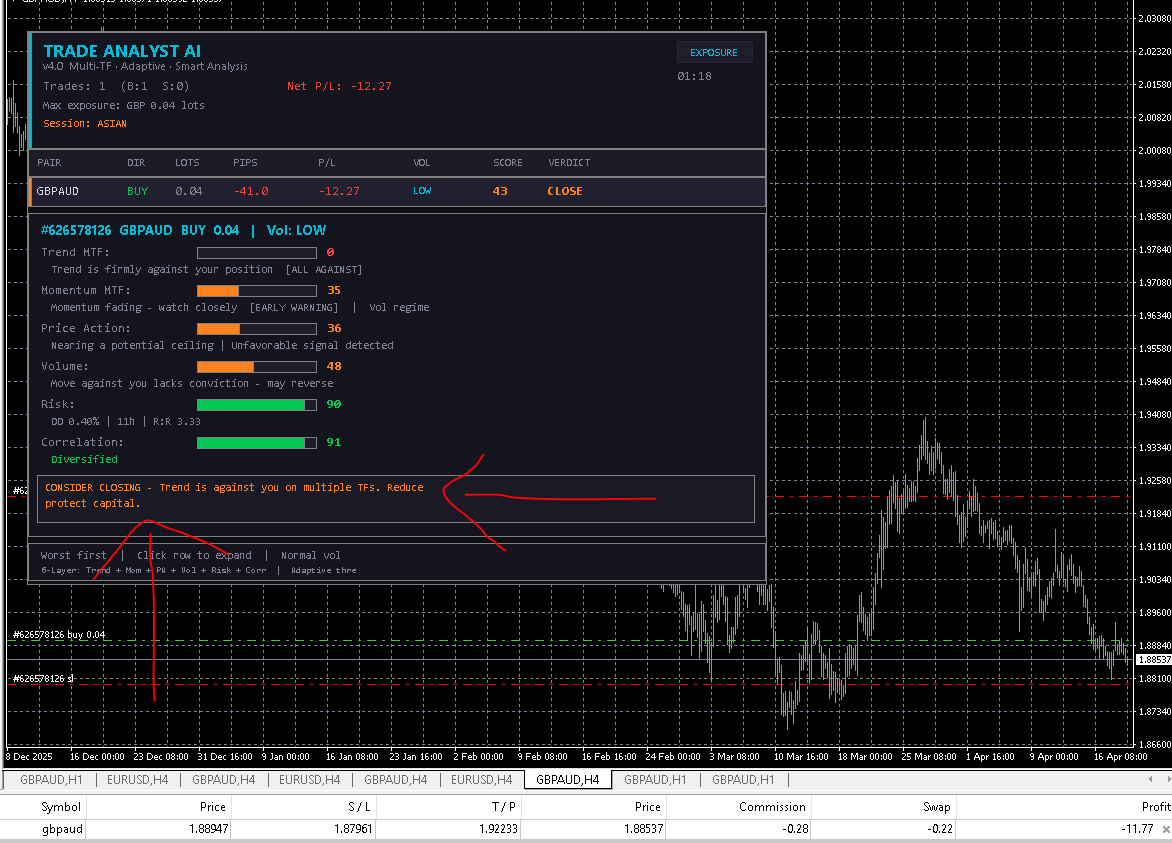Click the Commission column header
This screenshot has width=1172, height=843.
point(772,806)
